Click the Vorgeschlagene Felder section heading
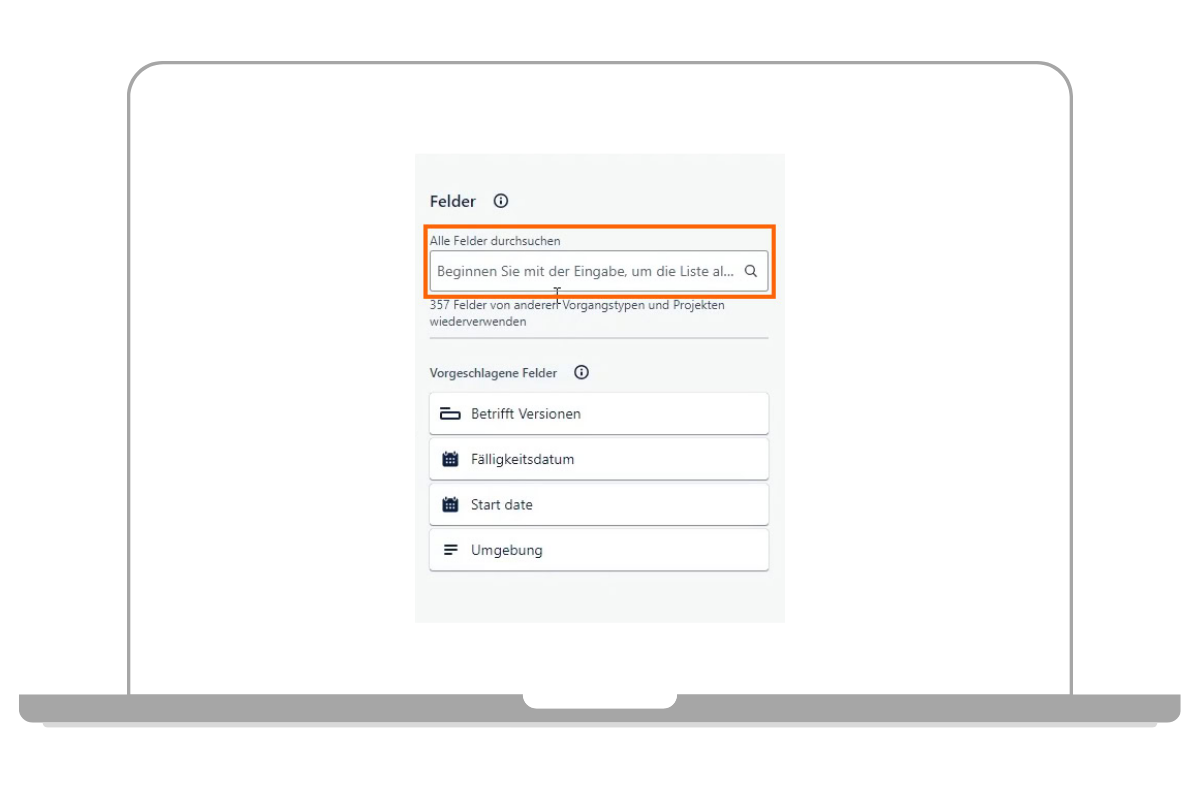The image size is (1200, 790). point(493,373)
